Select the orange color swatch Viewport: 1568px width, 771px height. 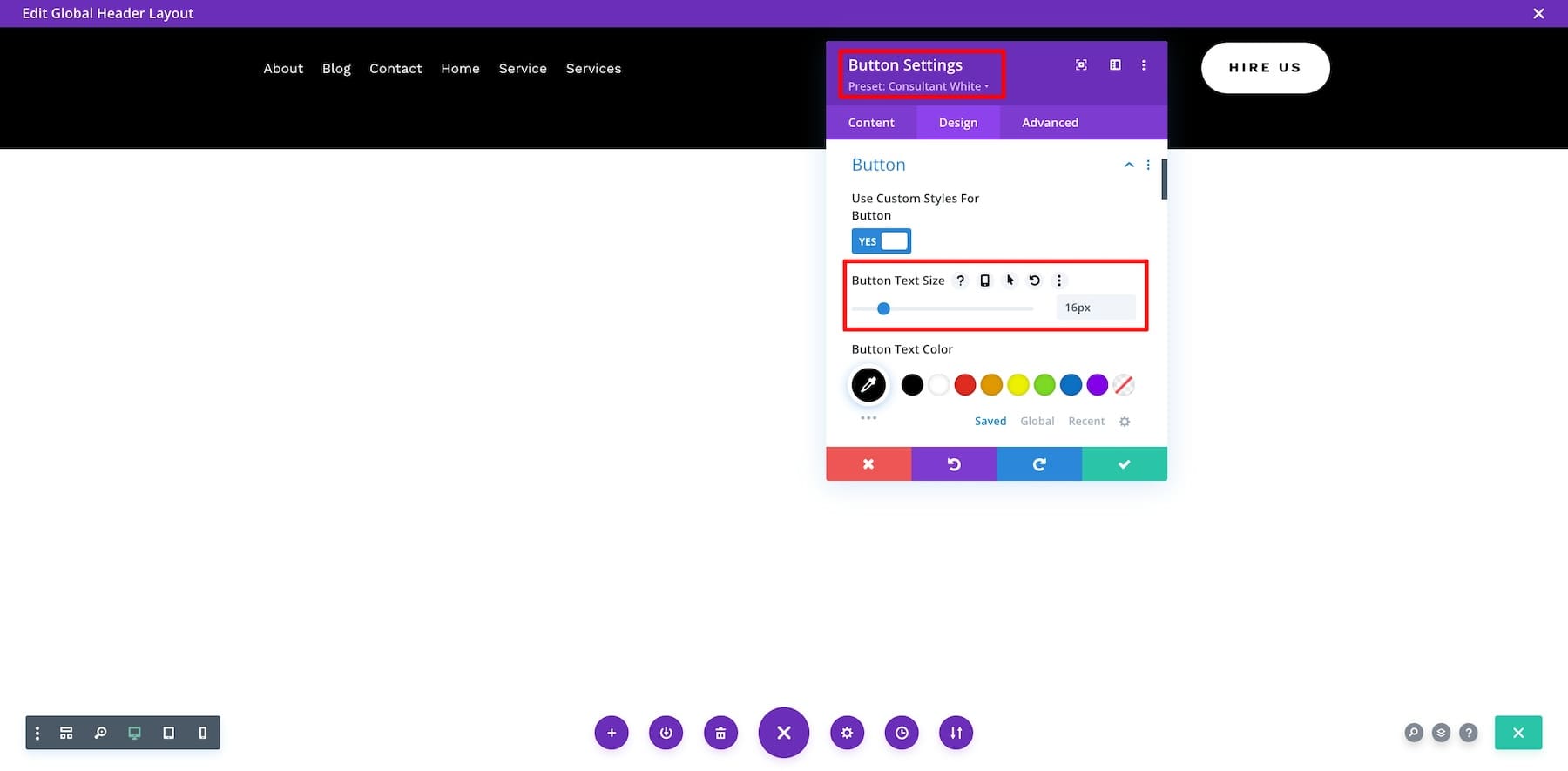coord(991,384)
